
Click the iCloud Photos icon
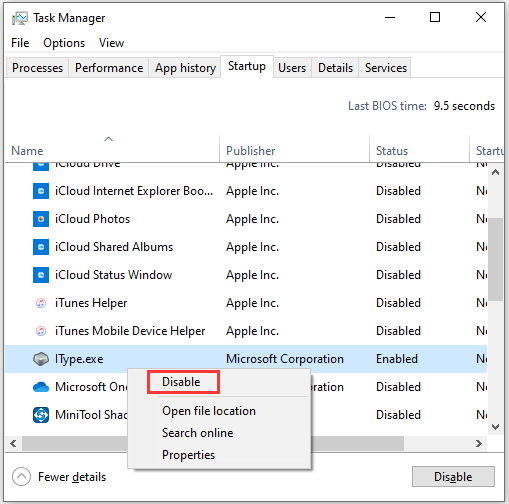41,219
